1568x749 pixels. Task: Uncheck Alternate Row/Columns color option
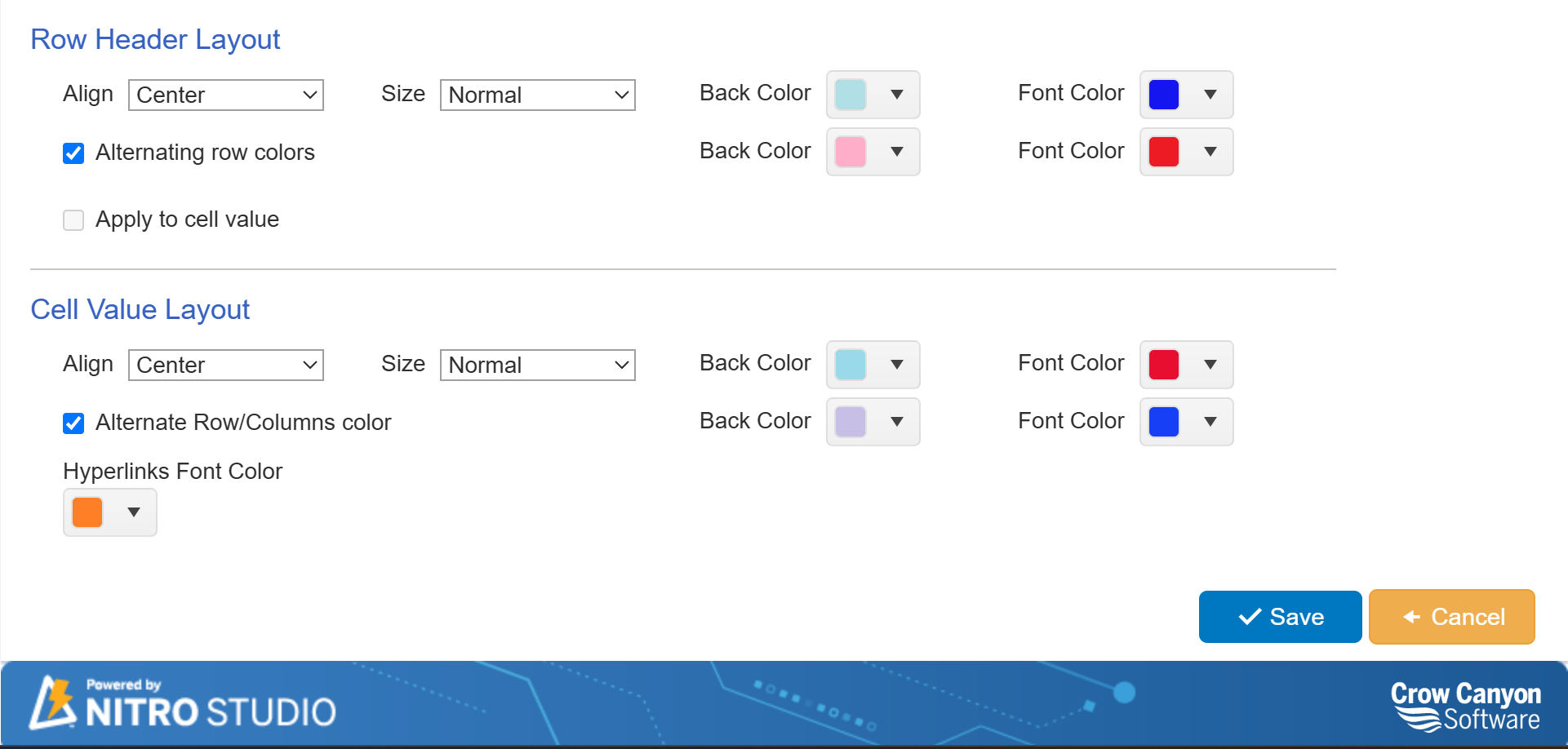click(73, 423)
